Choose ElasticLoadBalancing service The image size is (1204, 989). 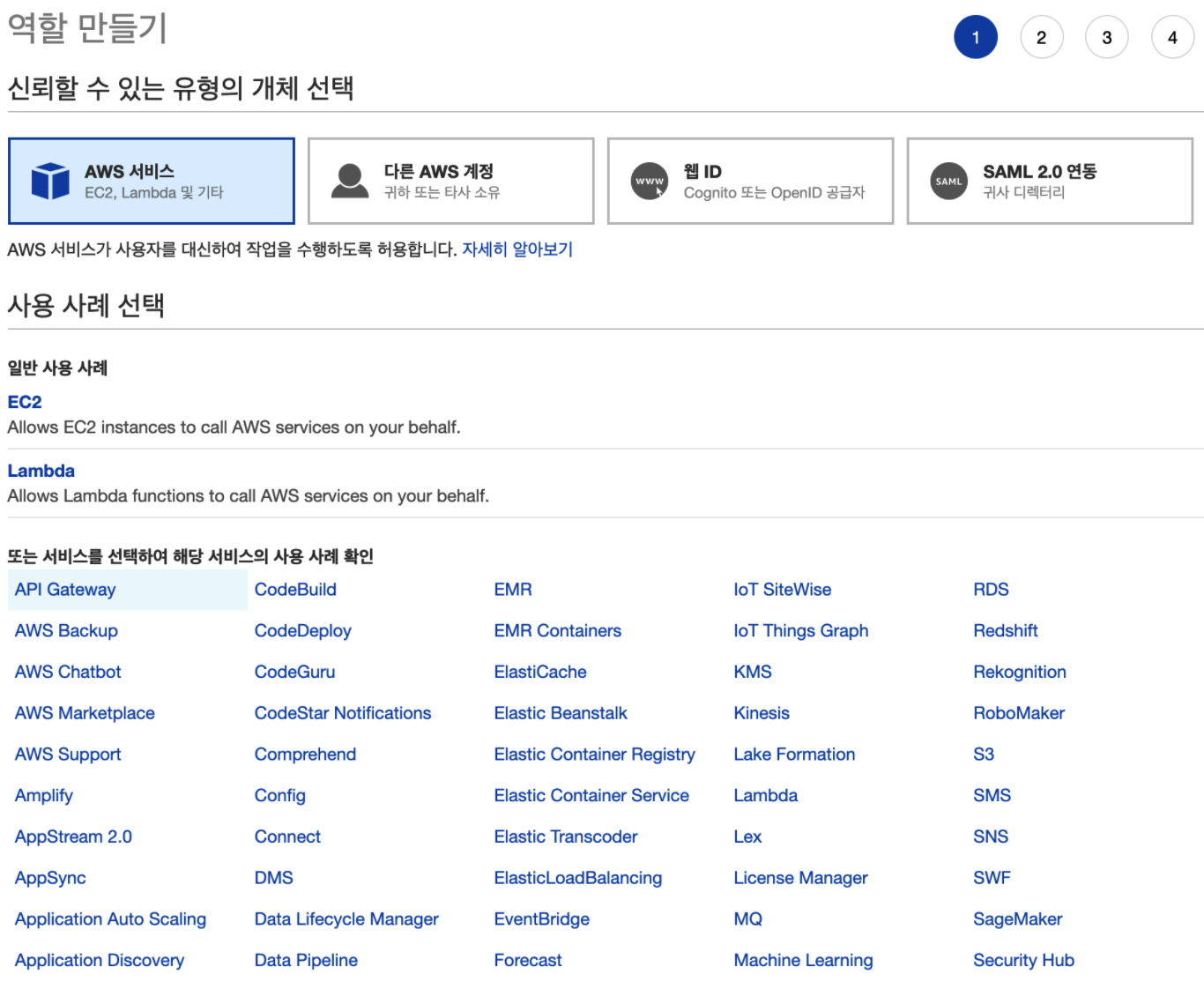[578, 878]
